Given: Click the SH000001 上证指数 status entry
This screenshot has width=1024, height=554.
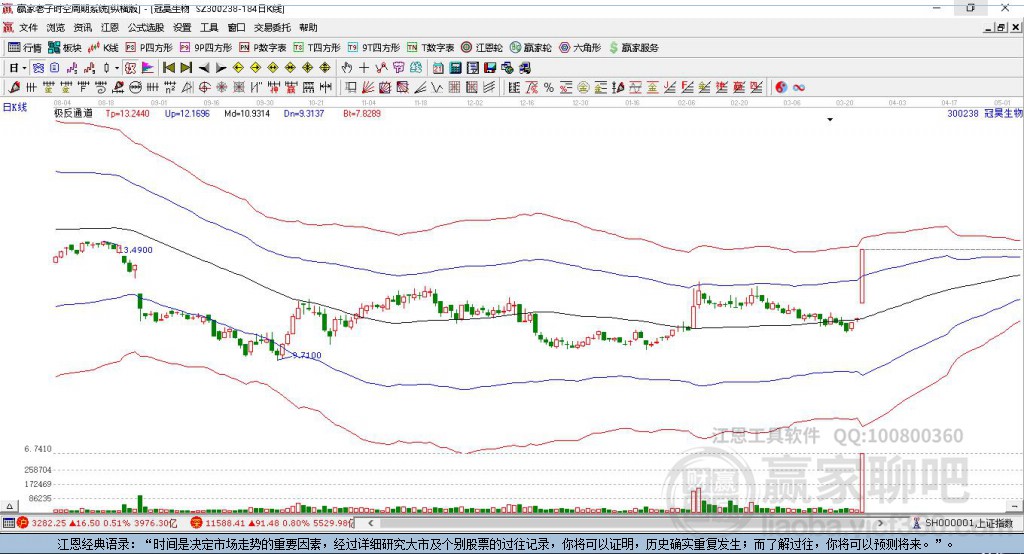Looking at the screenshot, I should tap(964, 523).
